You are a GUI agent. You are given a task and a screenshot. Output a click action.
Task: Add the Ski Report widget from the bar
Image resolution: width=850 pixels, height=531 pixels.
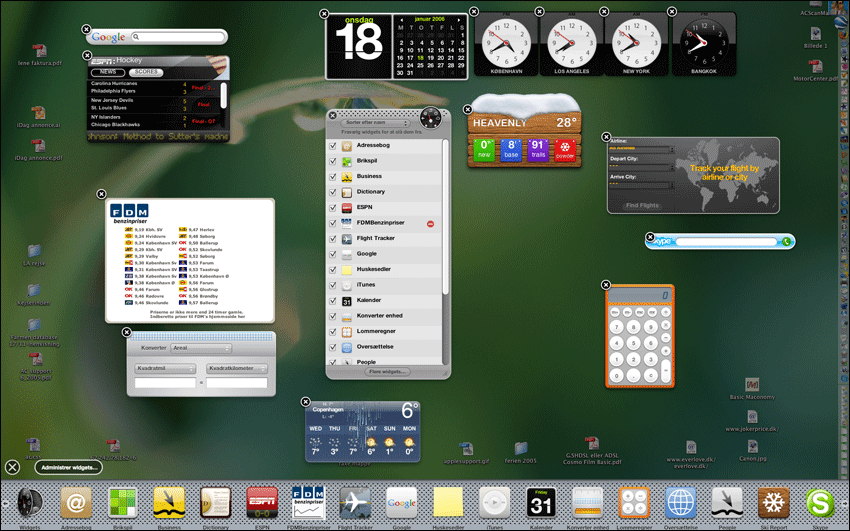[x=773, y=502]
